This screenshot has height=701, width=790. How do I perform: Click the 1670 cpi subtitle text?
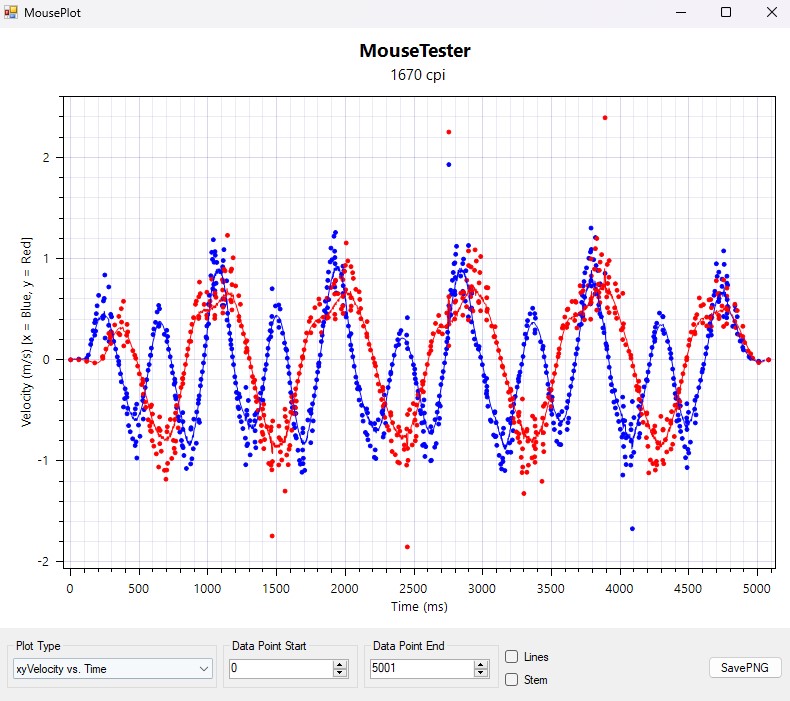[414, 74]
